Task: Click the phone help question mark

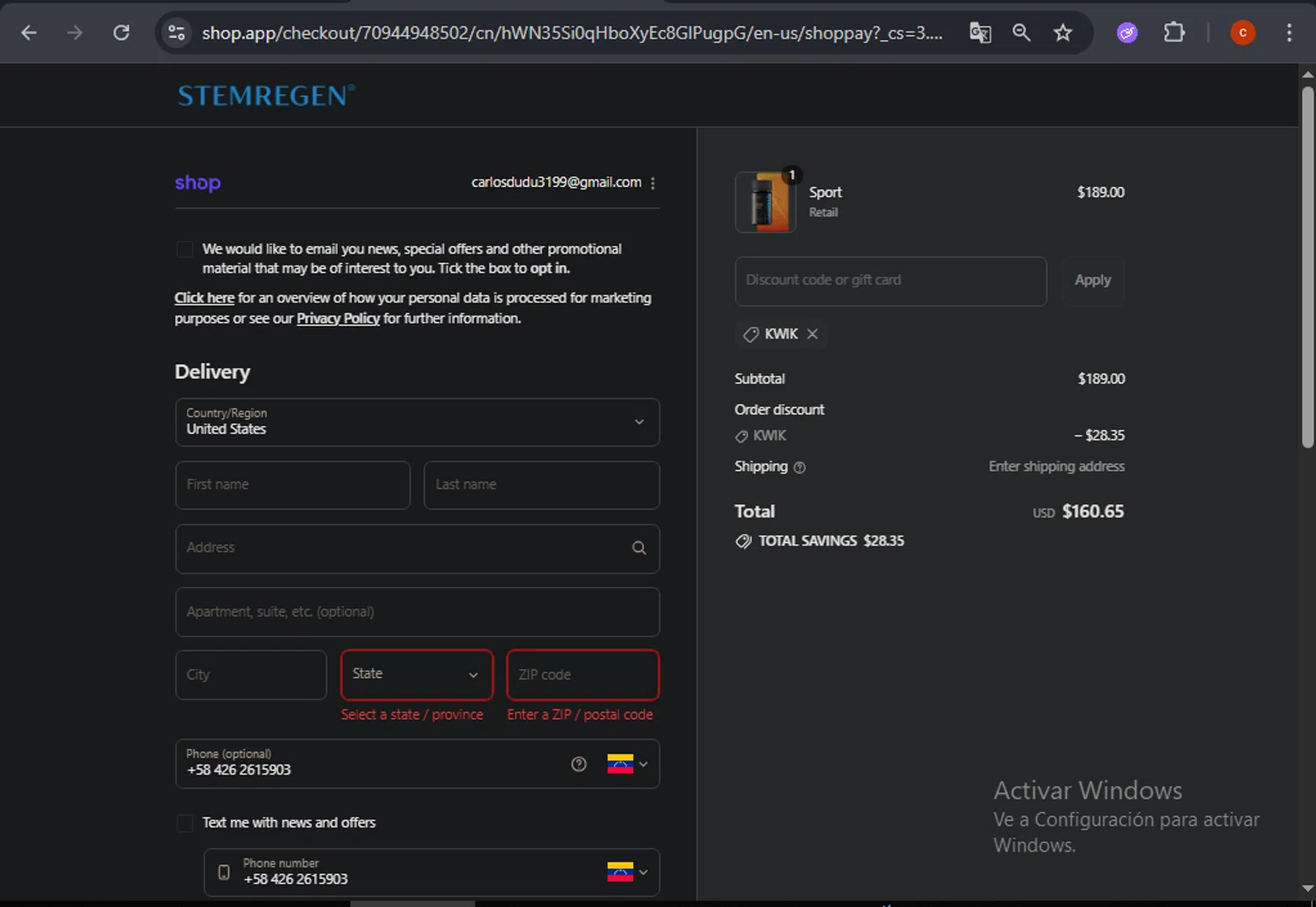Action: click(x=579, y=764)
